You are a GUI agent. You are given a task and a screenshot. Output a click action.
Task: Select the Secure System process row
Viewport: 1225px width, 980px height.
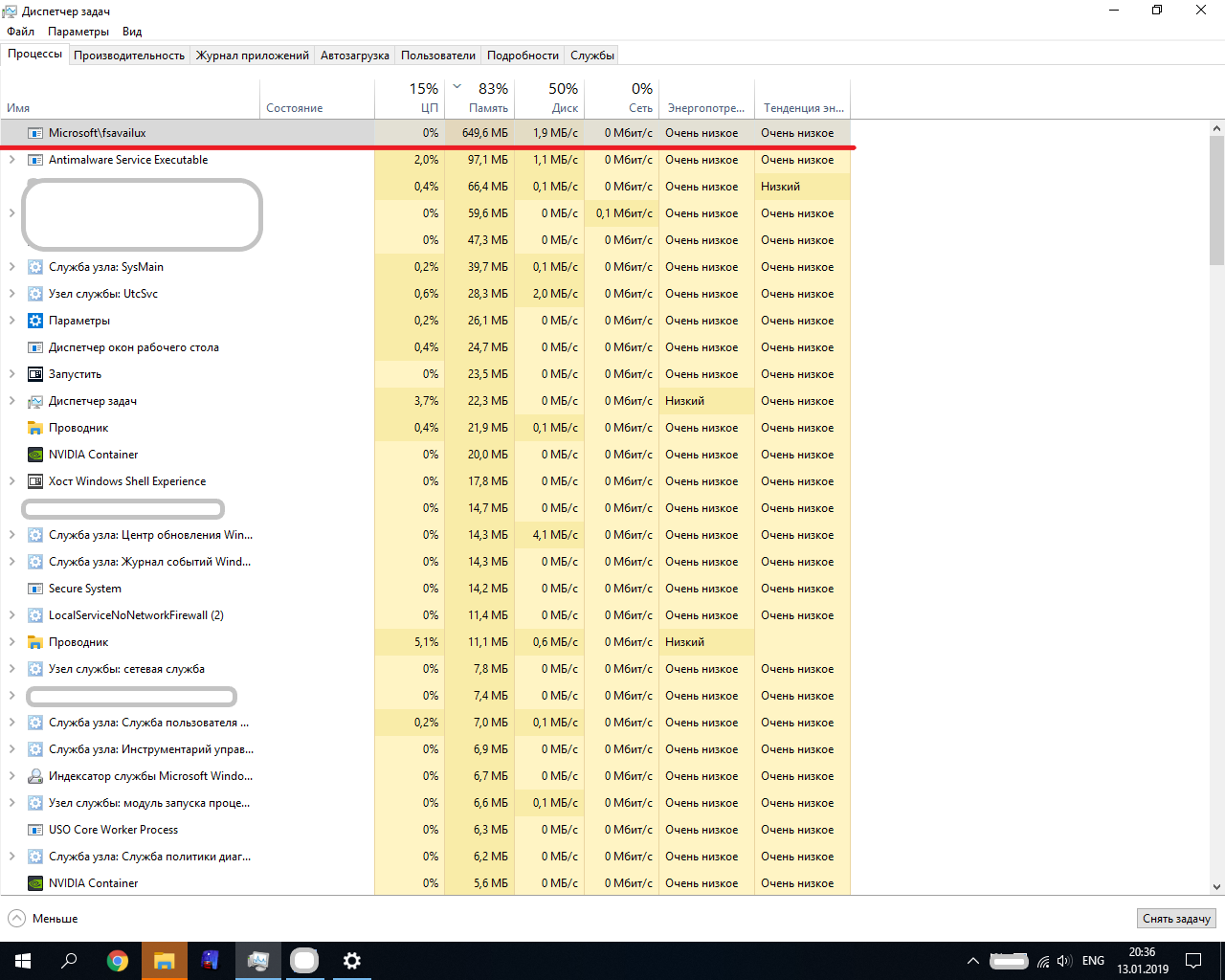click(x=425, y=589)
